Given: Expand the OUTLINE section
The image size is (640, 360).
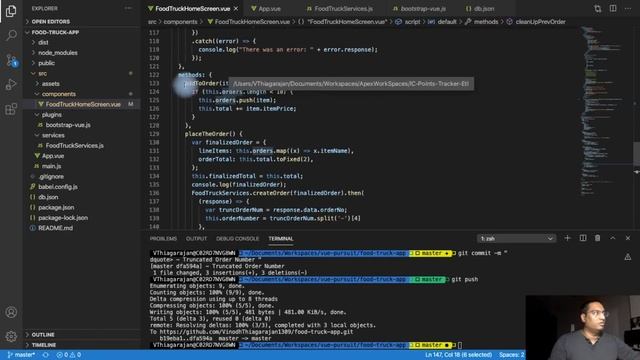Looking at the screenshot, I should point(43,335).
